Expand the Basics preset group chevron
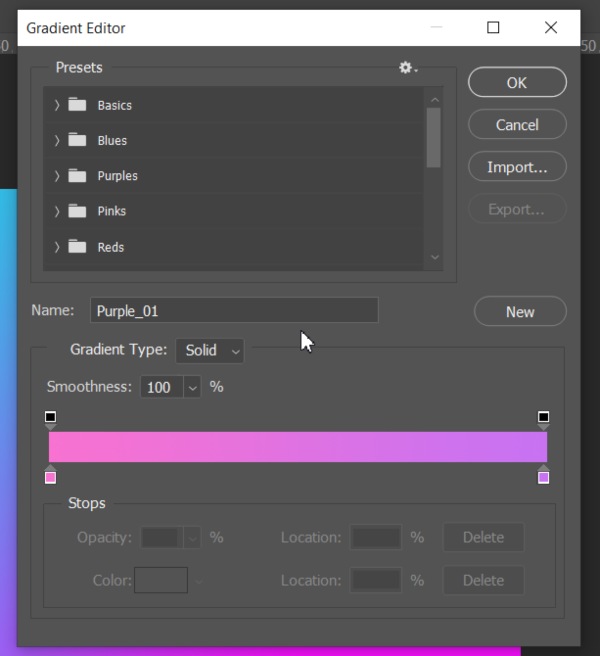The image size is (600, 656). [57, 105]
